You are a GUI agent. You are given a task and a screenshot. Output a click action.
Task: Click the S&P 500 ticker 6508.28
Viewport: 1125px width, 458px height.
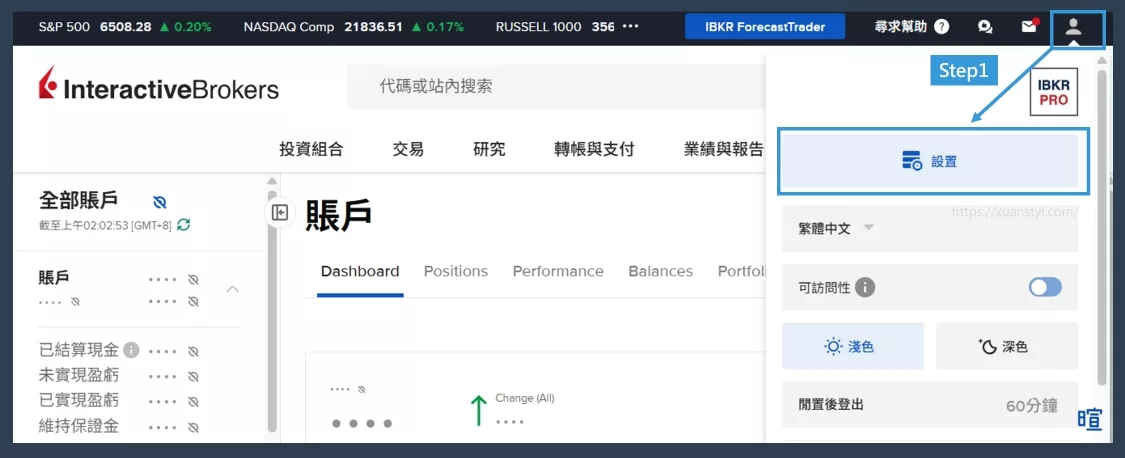click(125, 27)
